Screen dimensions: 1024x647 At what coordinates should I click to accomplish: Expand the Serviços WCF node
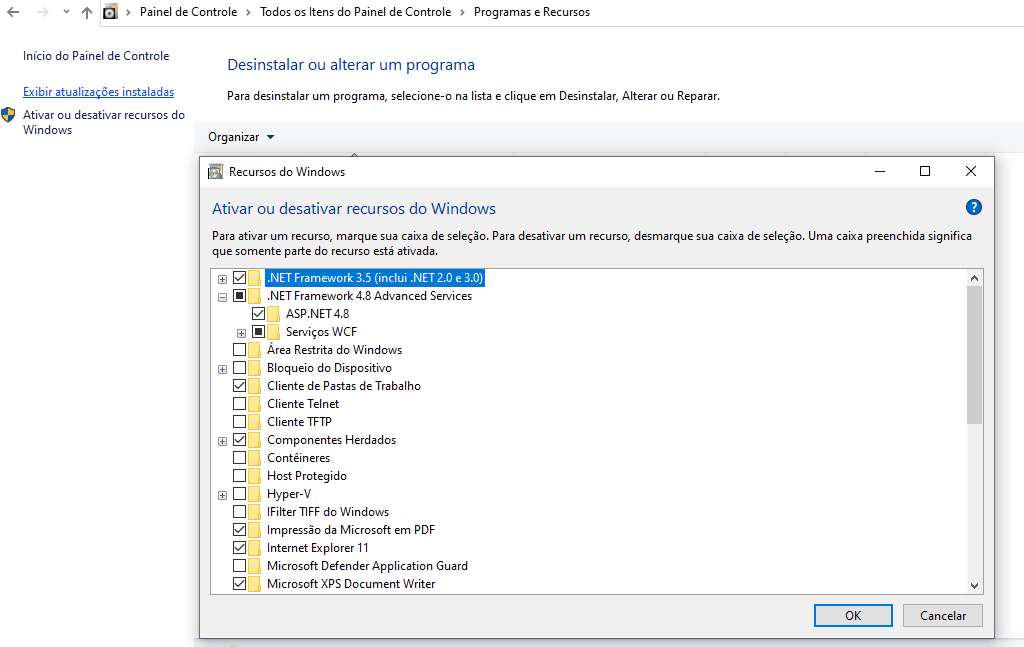click(242, 334)
